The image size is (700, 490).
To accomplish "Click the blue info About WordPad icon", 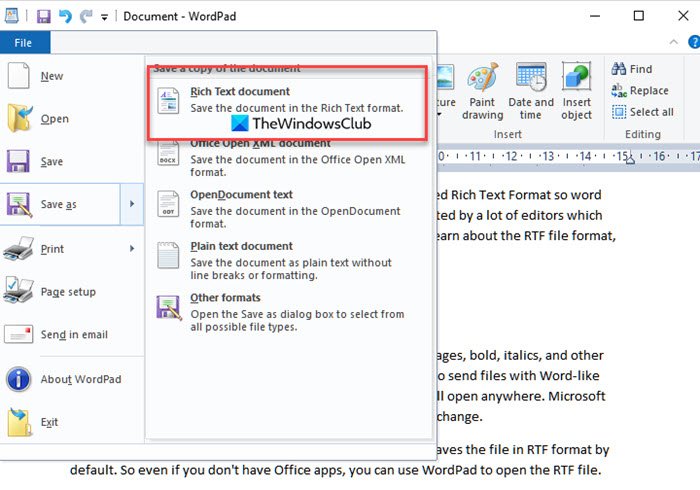I will (18, 379).
